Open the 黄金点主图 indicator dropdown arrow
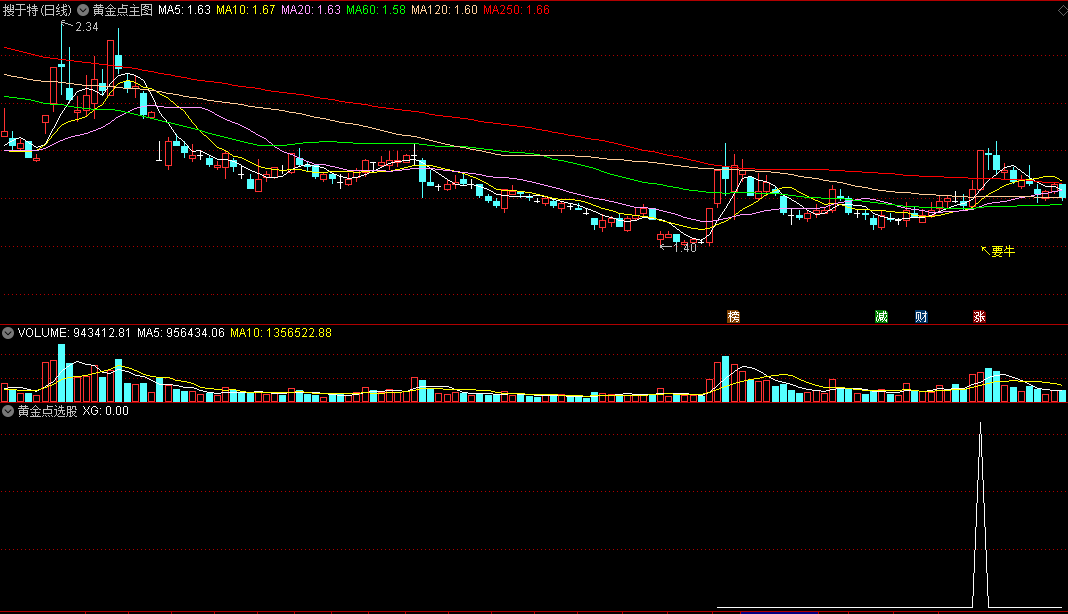Image resolution: width=1068 pixels, height=614 pixels. 82,10
